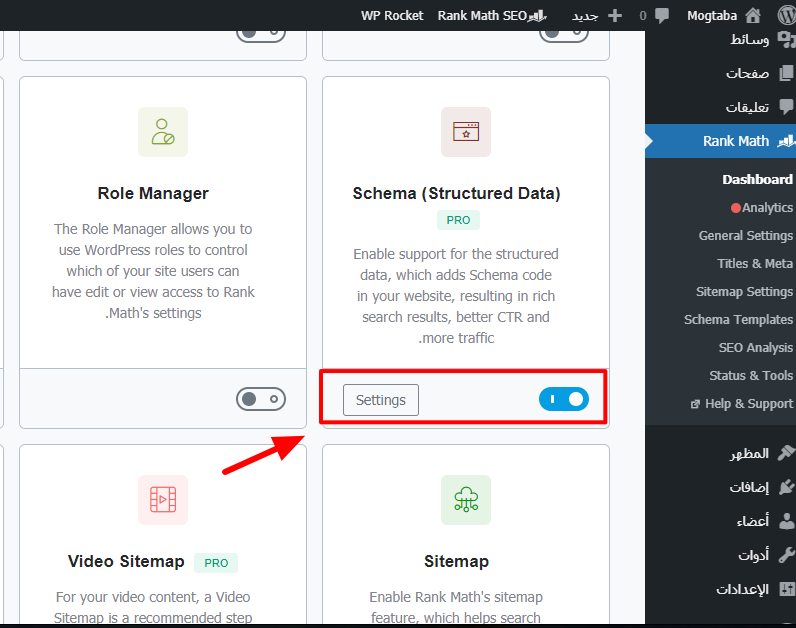The width and height of the screenshot is (796, 628).
Task: Click the Role Manager heading
Action: [x=153, y=193]
